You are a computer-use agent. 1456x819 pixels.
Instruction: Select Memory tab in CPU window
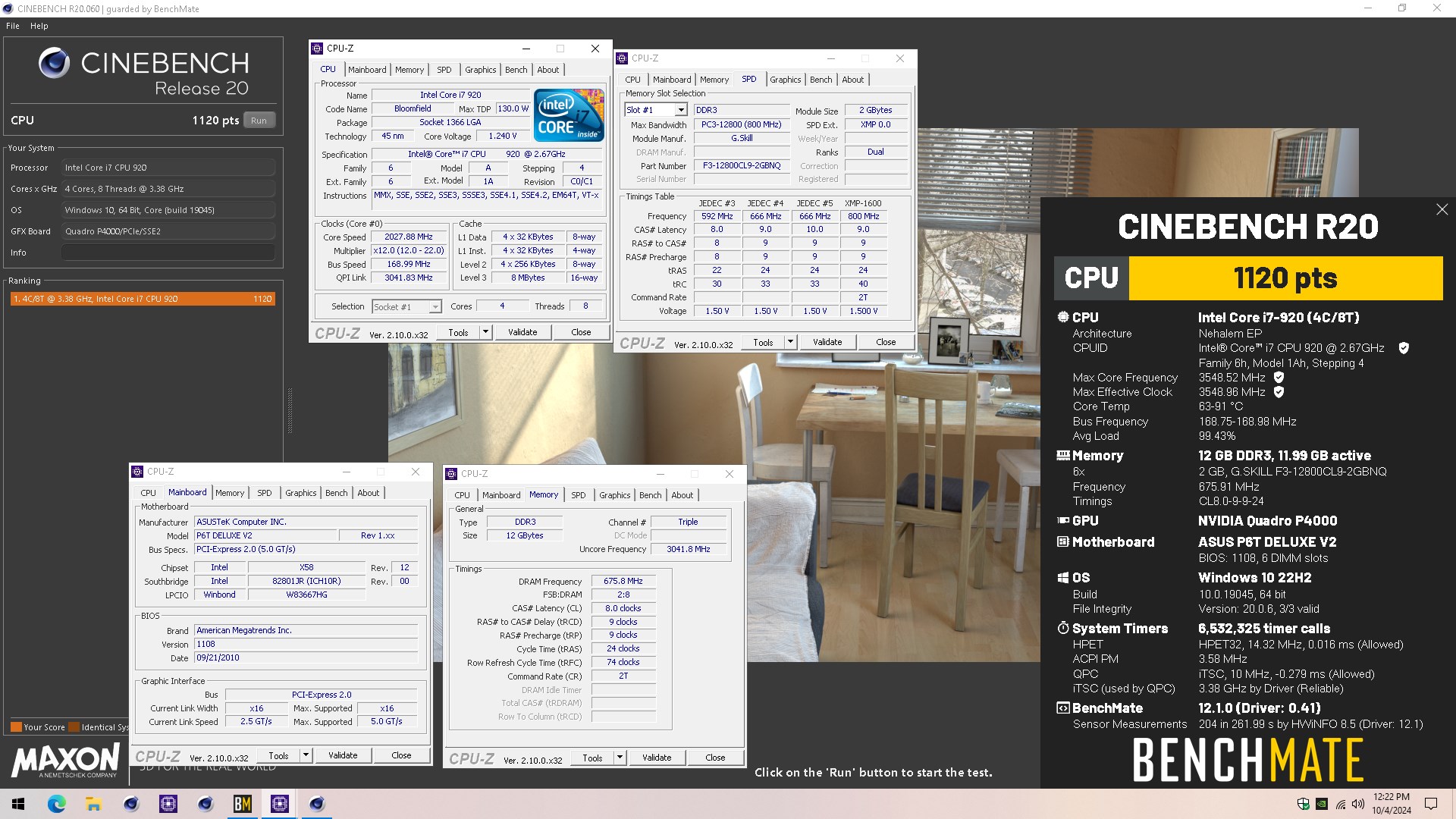[x=409, y=70]
